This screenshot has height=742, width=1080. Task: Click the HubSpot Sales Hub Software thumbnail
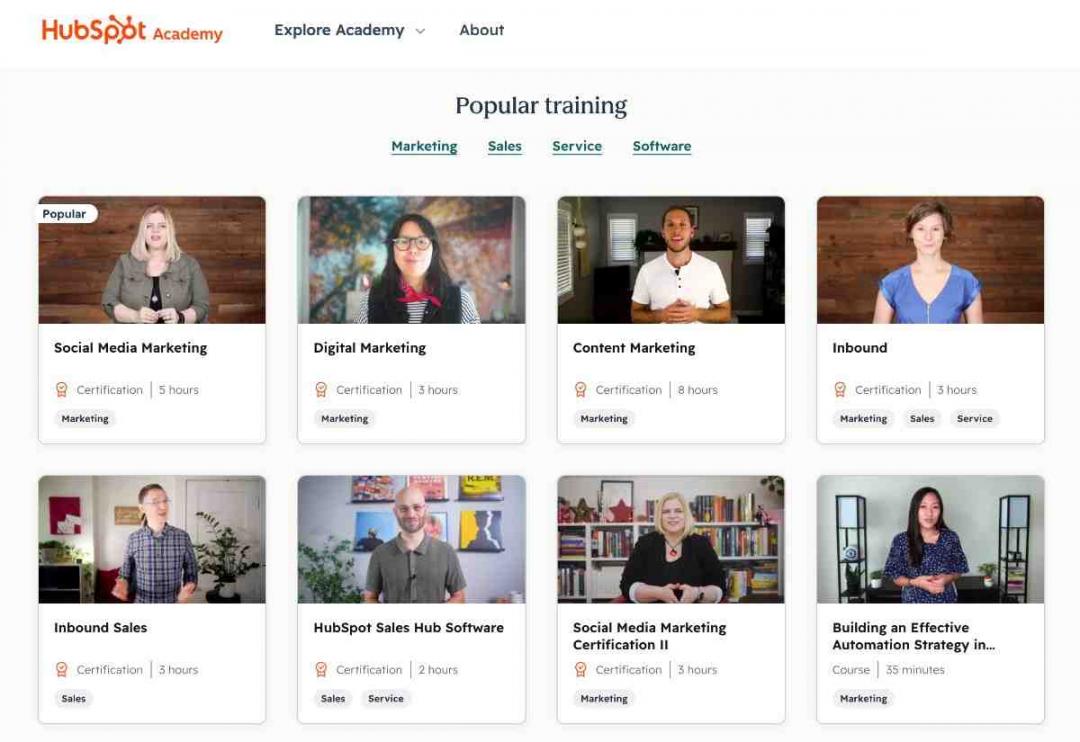[411, 539]
